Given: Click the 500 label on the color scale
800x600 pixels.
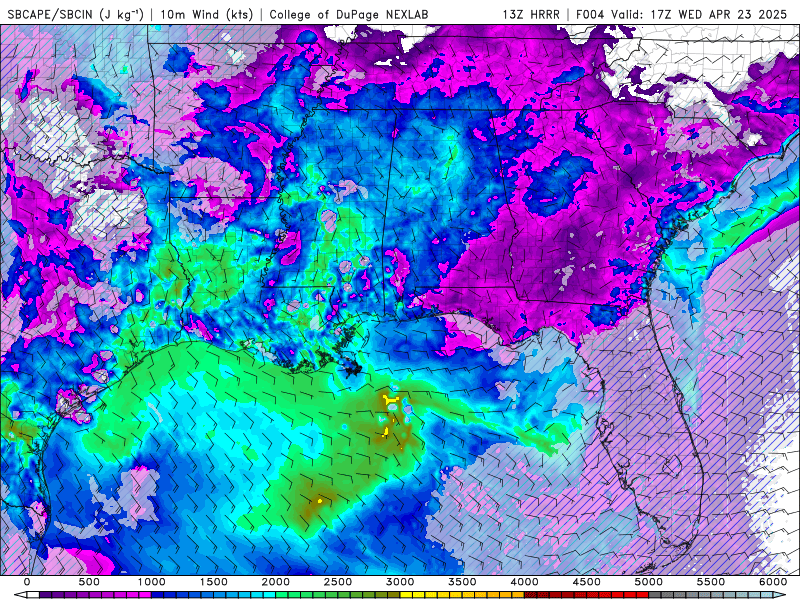Looking at the screenshot, I should (x=89, y=582).
